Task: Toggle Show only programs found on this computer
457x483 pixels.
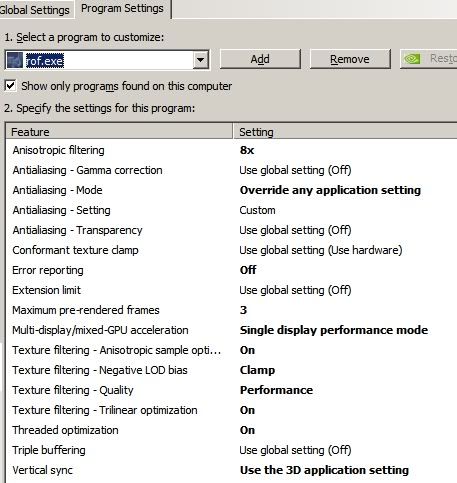Action: point(10,86)
